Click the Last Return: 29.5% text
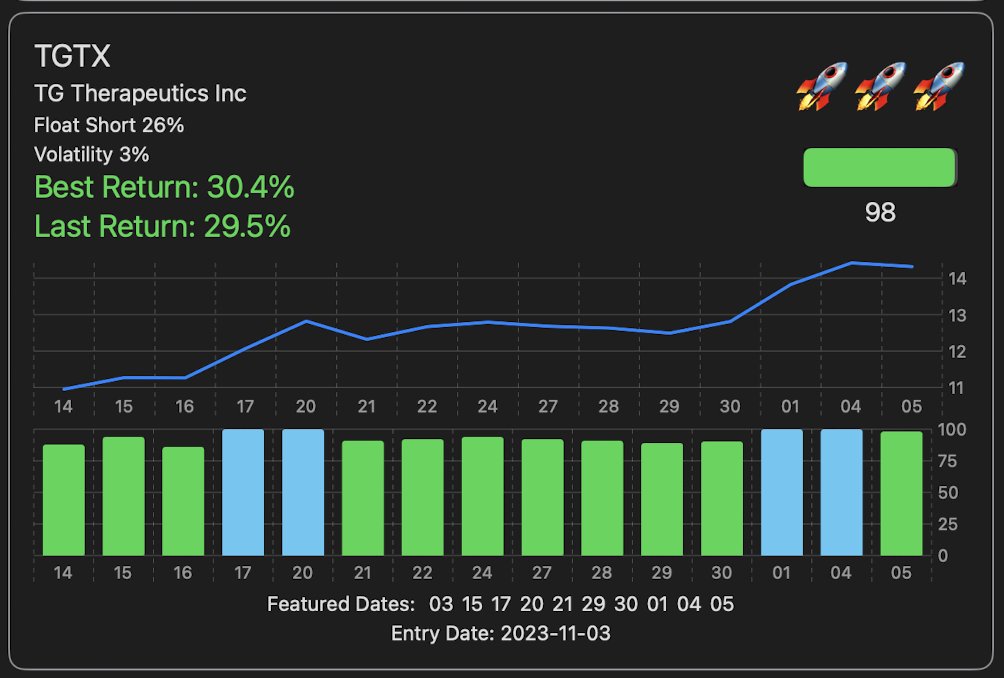Viewport: 1004px width, 678px height. click(163, 227)
